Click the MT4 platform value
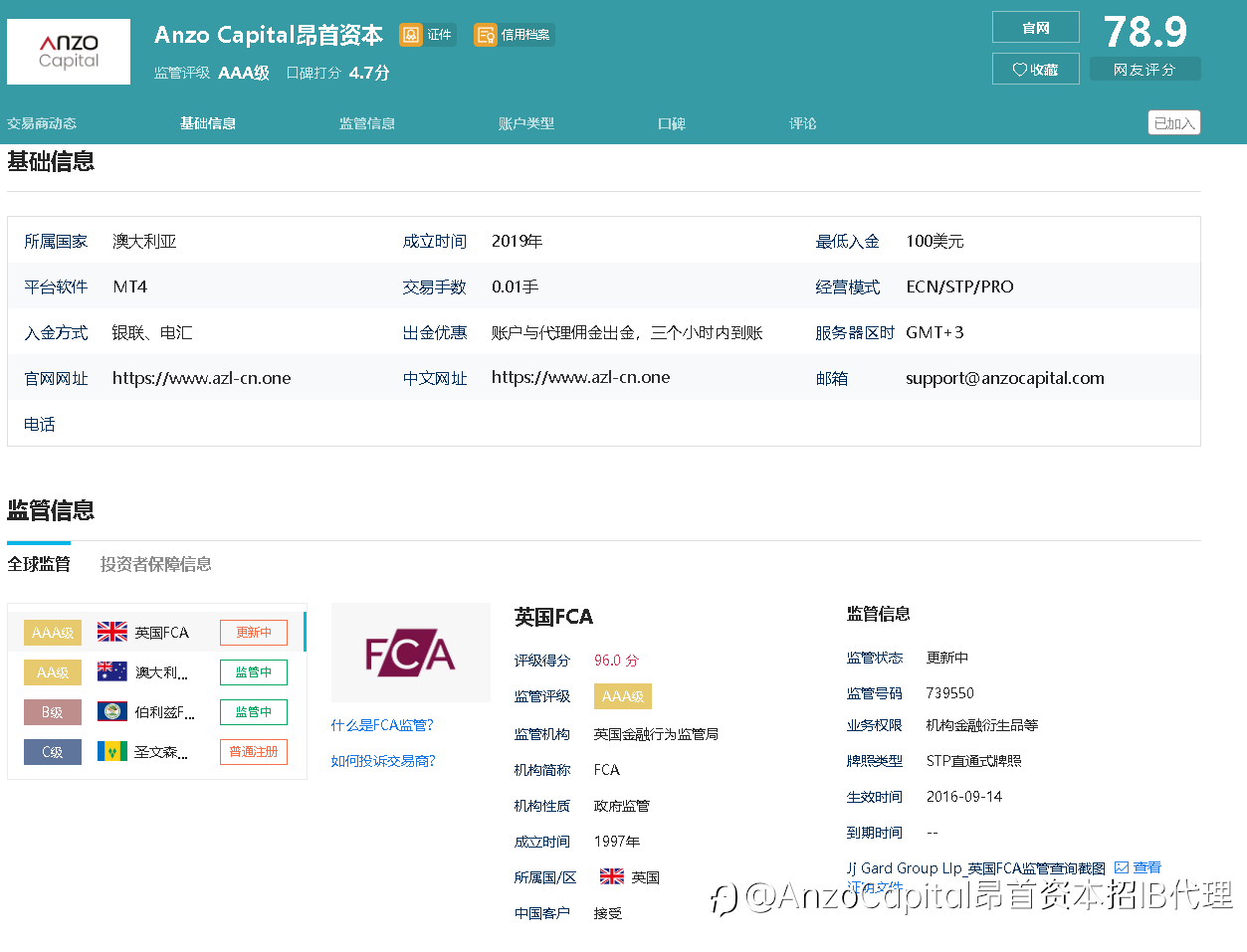Image resolution: width=1247 pixels, height=952 pixels. [x=129, y=286]
